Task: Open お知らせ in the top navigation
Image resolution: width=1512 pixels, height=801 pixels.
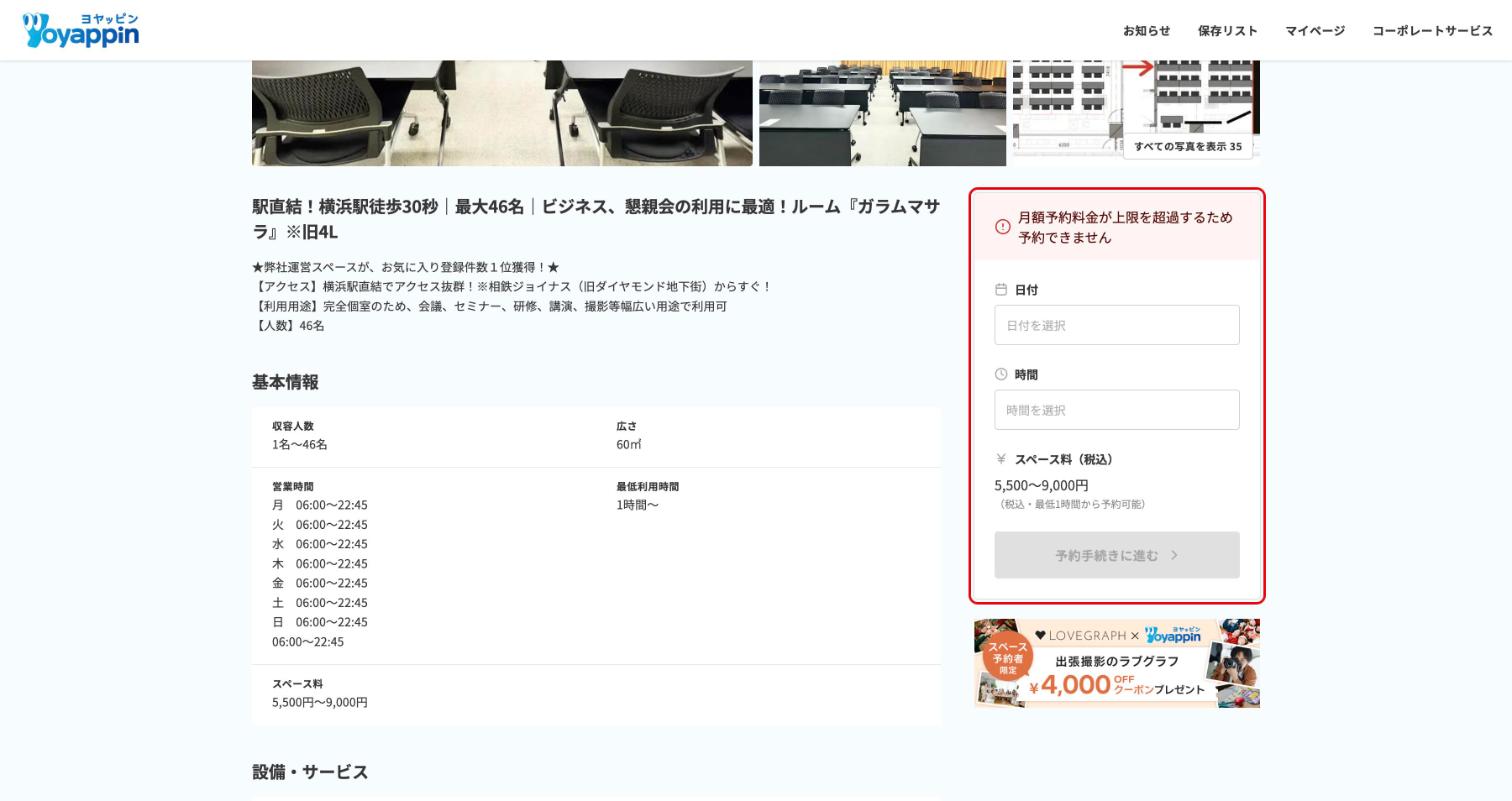Action: coord(1146,31)
